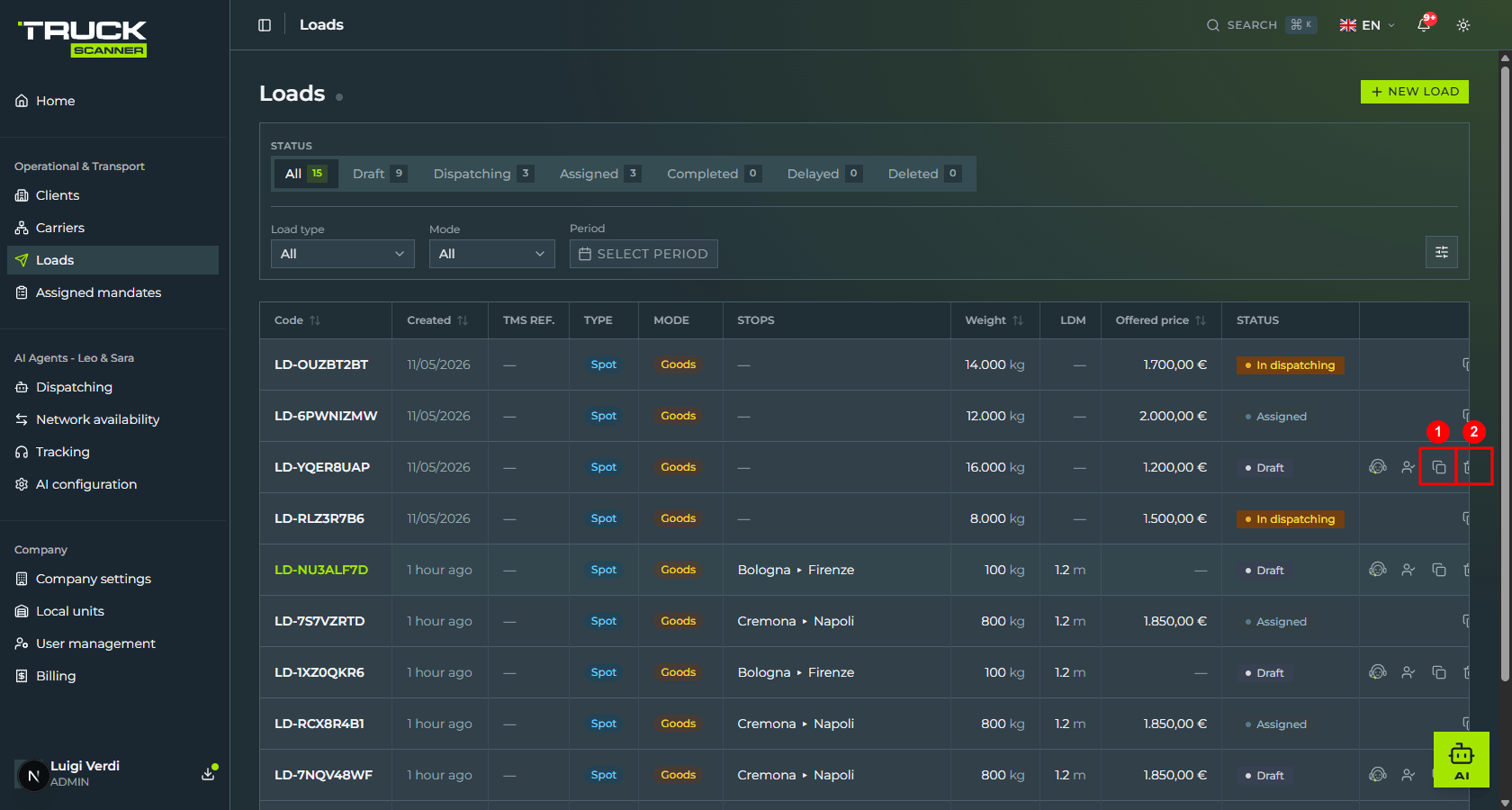Open the AI agent icon for LD-1XZ0QKR6
Viewport: 1512px width, 810px height.
click(x=1378, y=672)
